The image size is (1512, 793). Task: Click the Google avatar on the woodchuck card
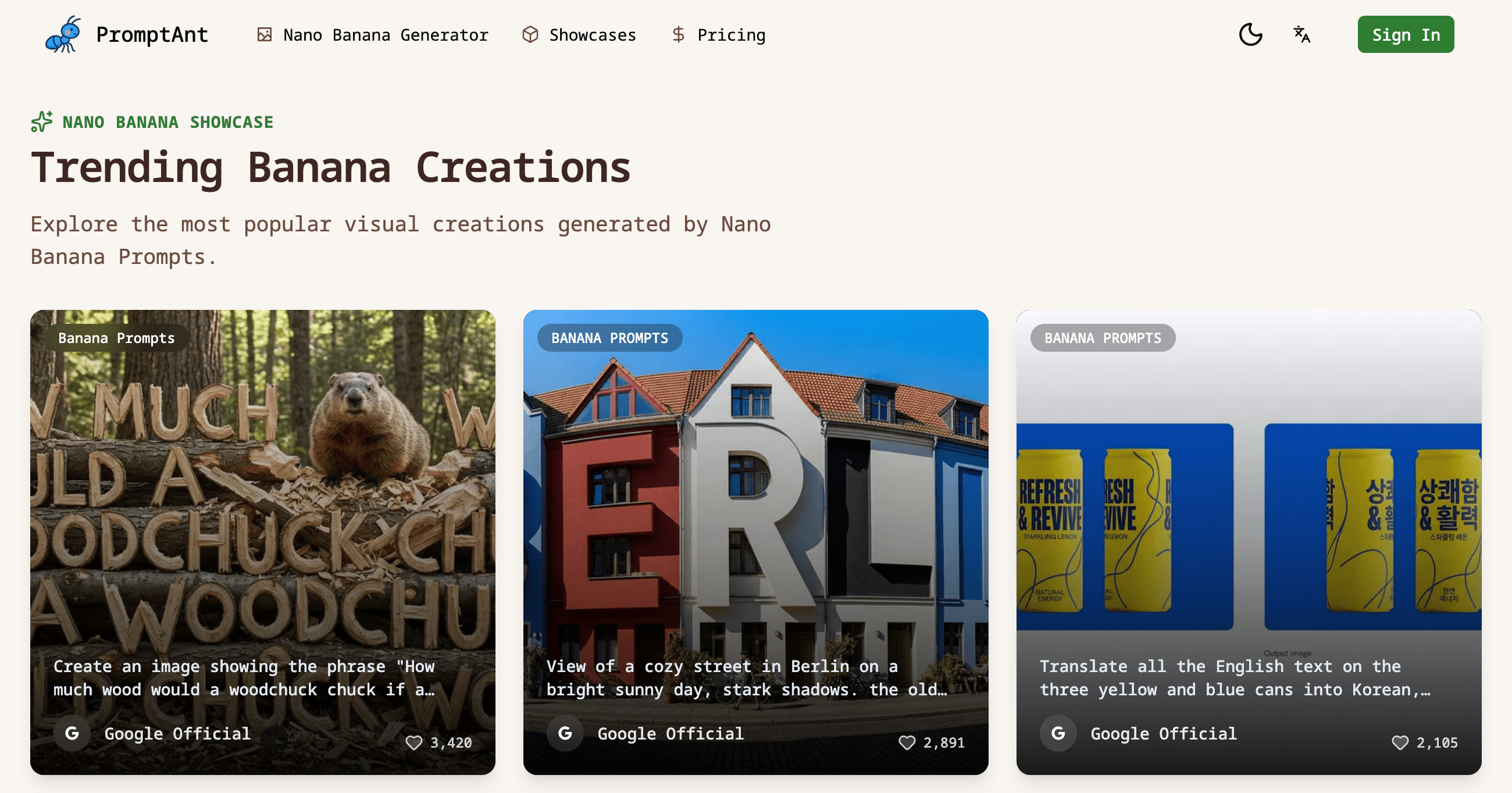72,733
